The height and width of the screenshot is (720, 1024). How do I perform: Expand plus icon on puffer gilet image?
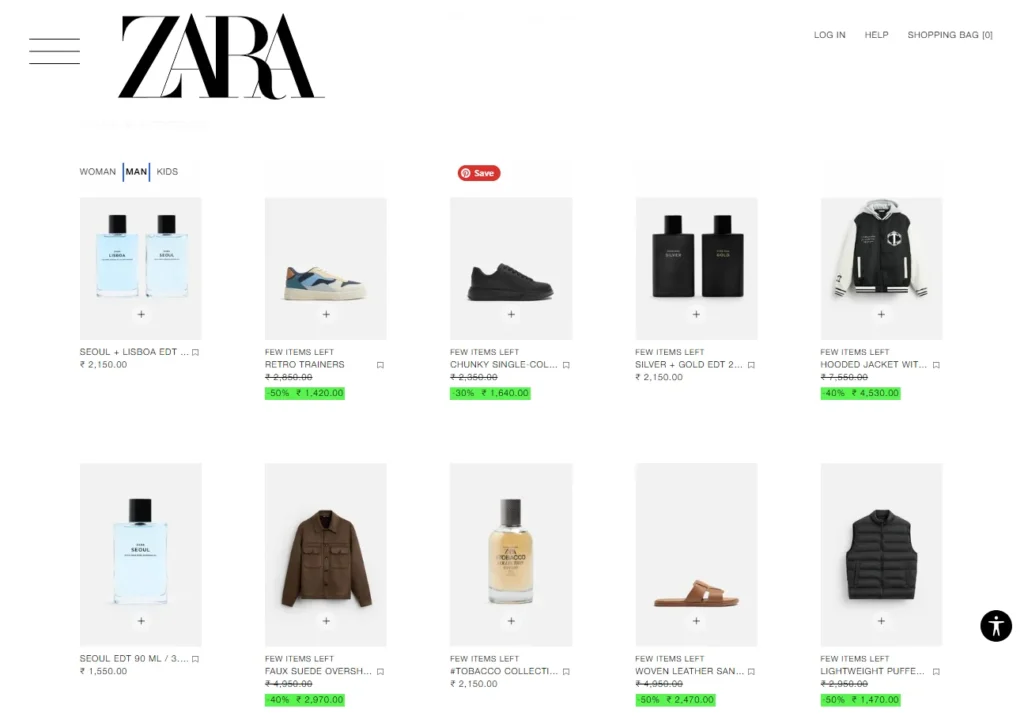(x=881, y=621)
